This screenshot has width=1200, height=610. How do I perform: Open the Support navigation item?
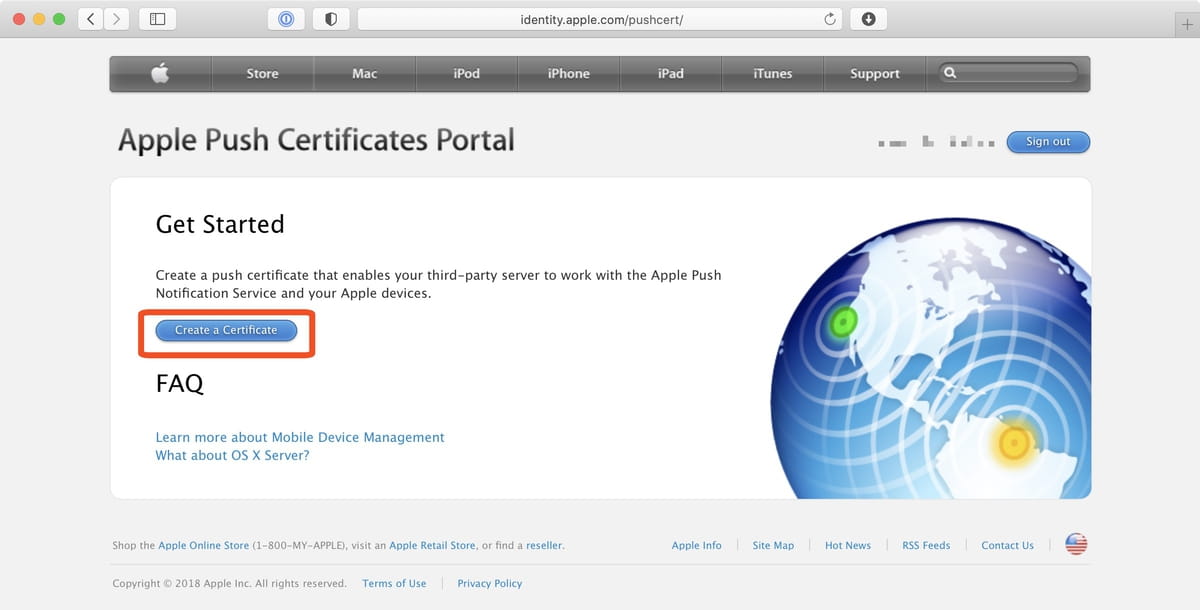875,73
